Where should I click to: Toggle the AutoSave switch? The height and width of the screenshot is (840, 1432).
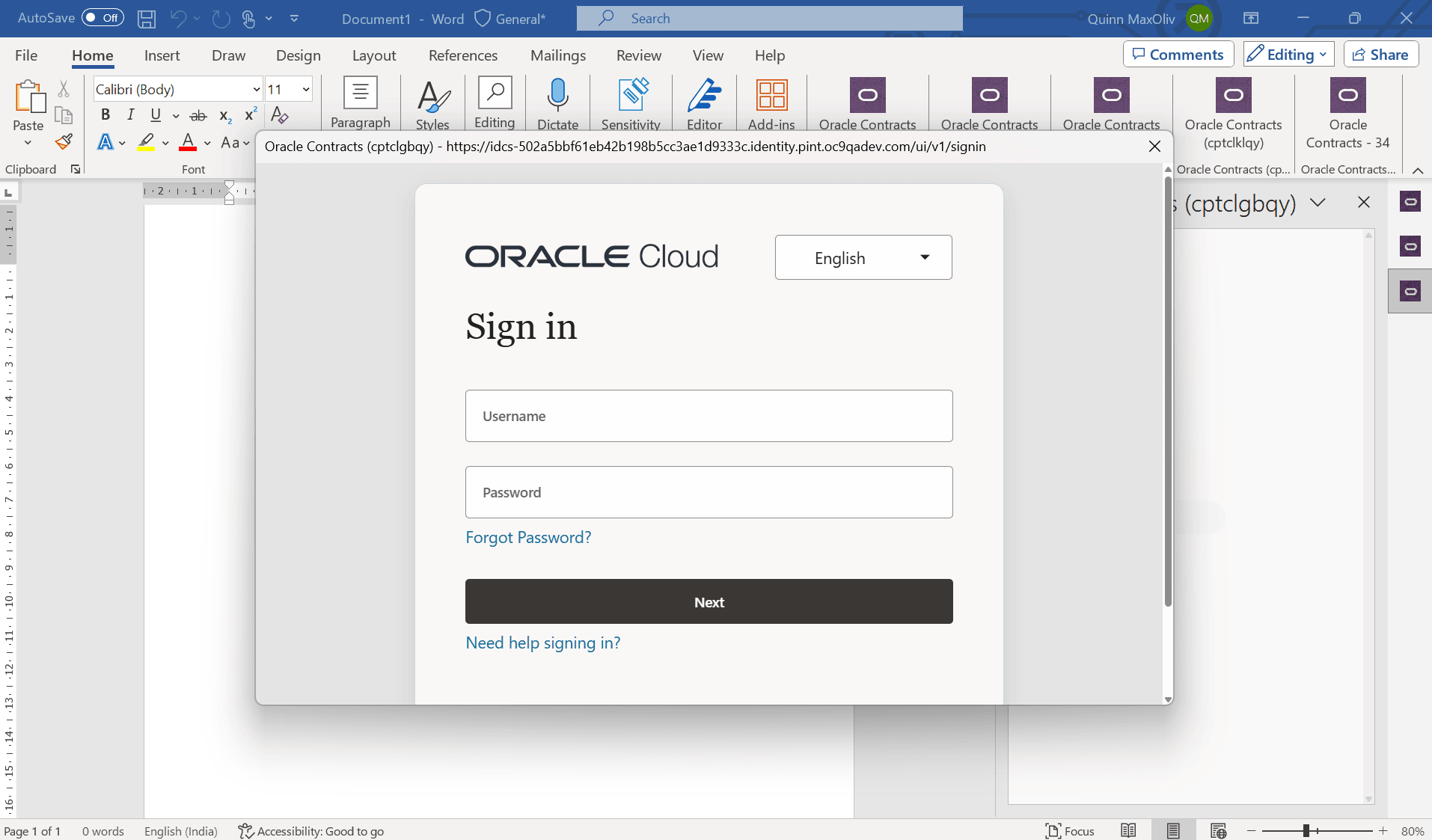pos(102,18)
